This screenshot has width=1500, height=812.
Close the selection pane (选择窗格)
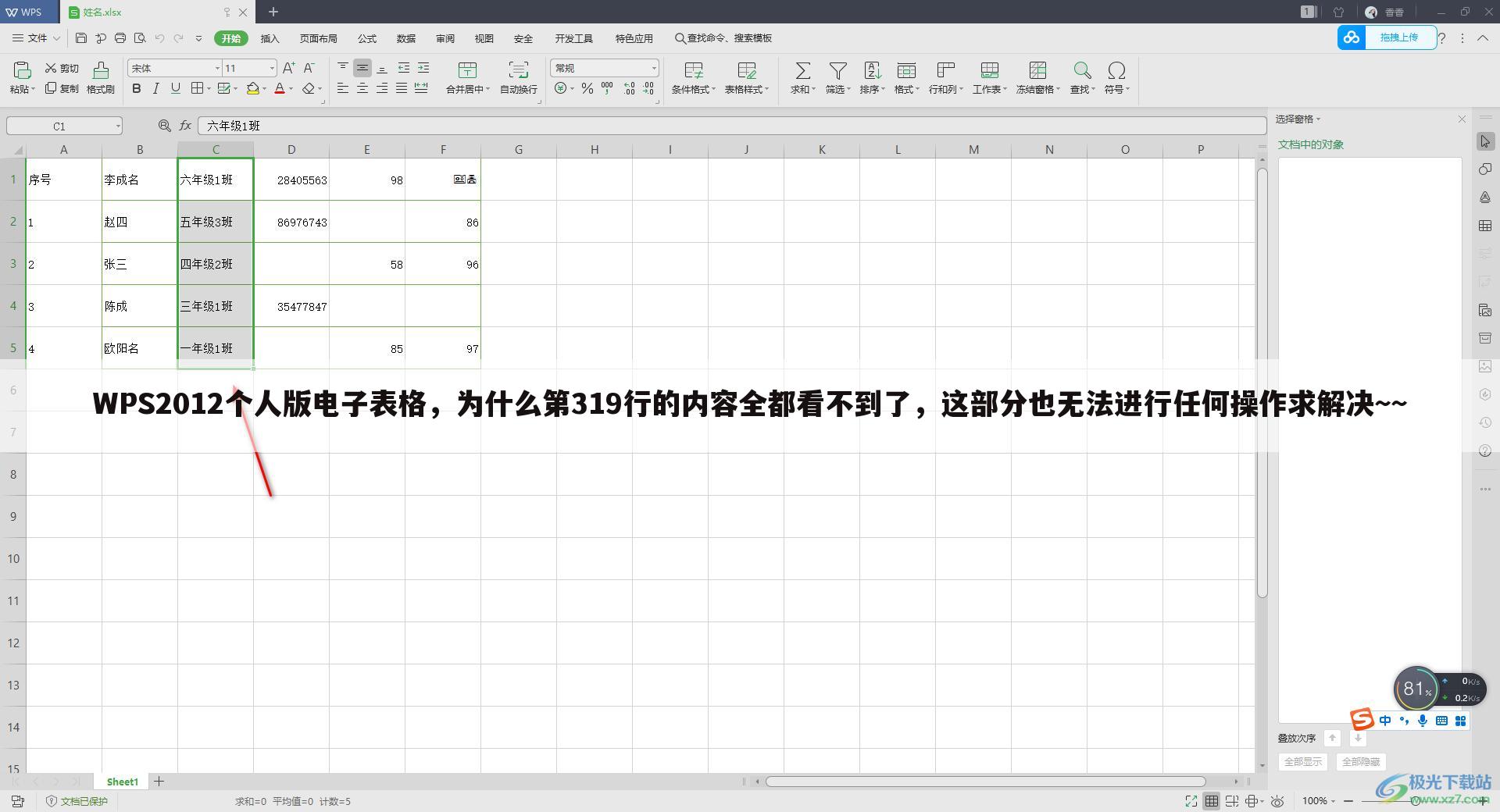(1462, 119)
